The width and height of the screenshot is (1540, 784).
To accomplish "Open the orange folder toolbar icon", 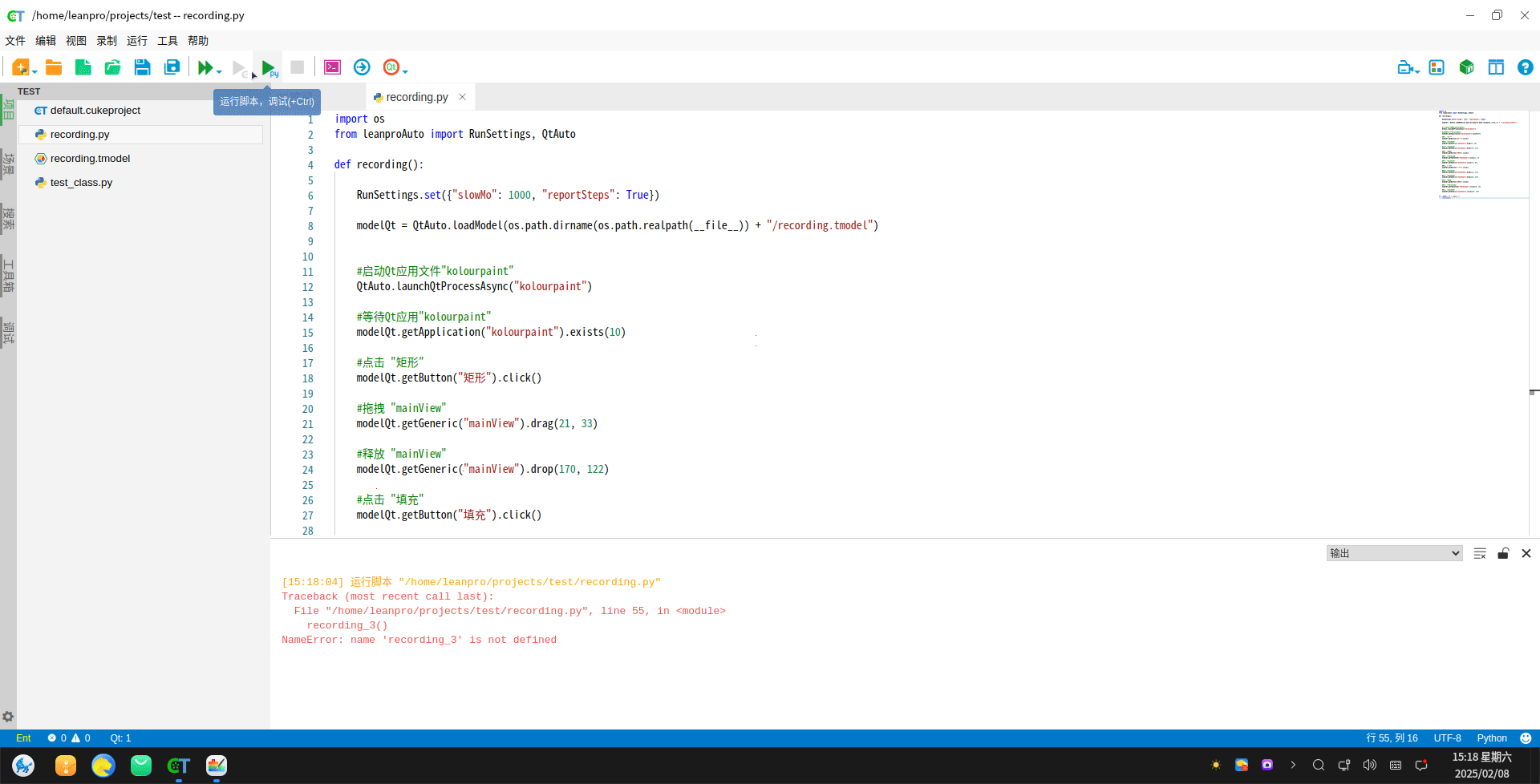I will pos(54,67).
